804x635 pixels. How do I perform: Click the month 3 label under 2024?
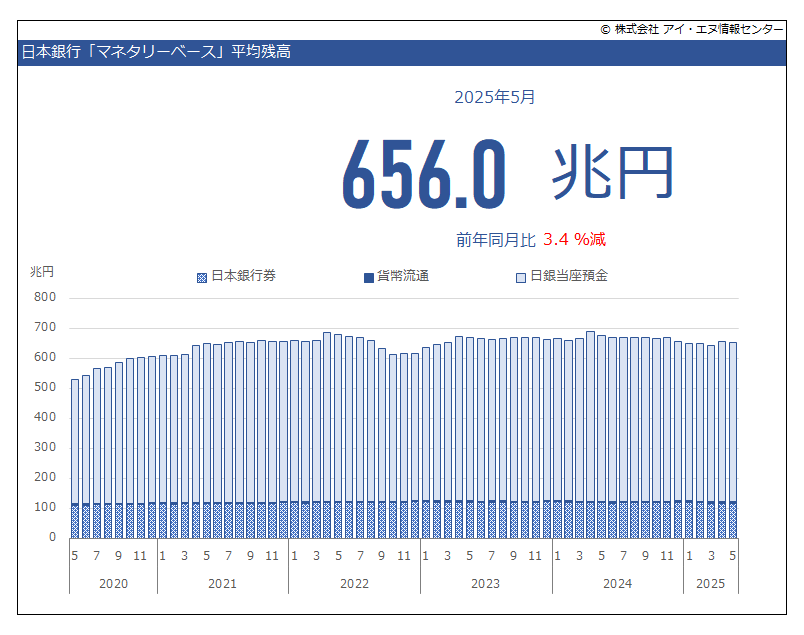579,555
